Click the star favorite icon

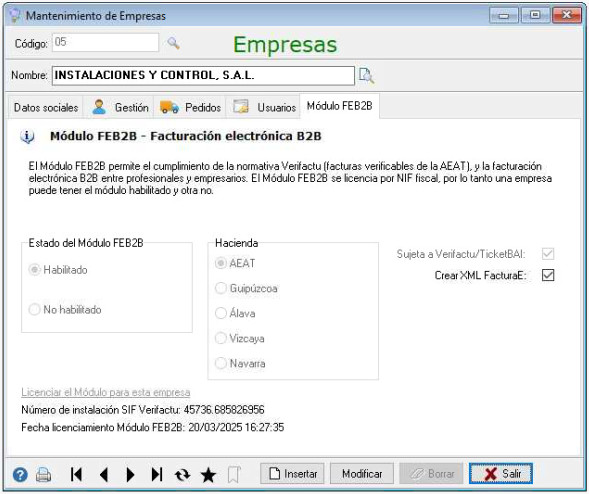[x=208, y=475]
